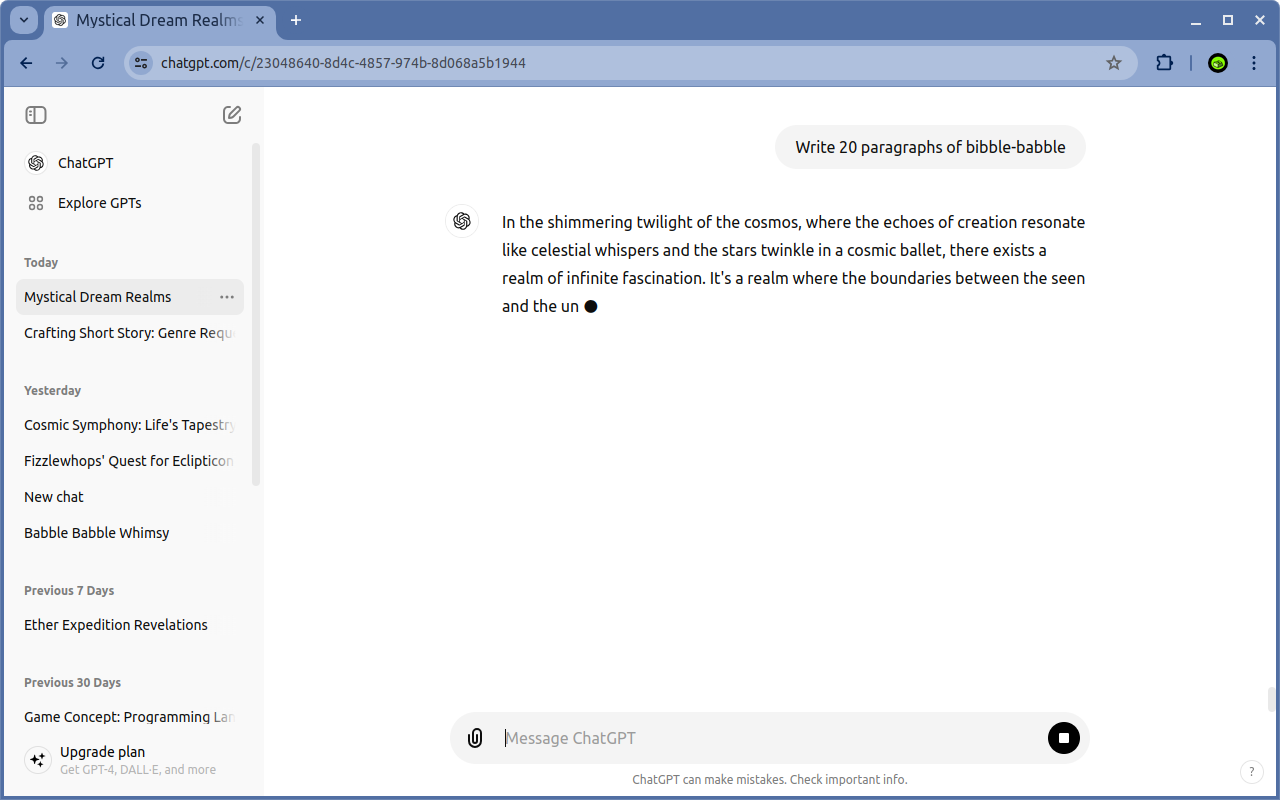Minimize the browser window

1196,20
